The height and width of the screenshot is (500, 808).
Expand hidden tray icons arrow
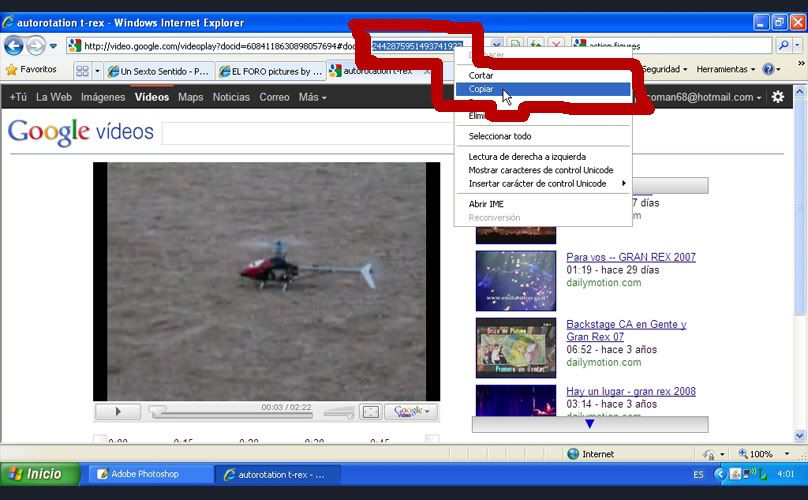click(720, 474)
